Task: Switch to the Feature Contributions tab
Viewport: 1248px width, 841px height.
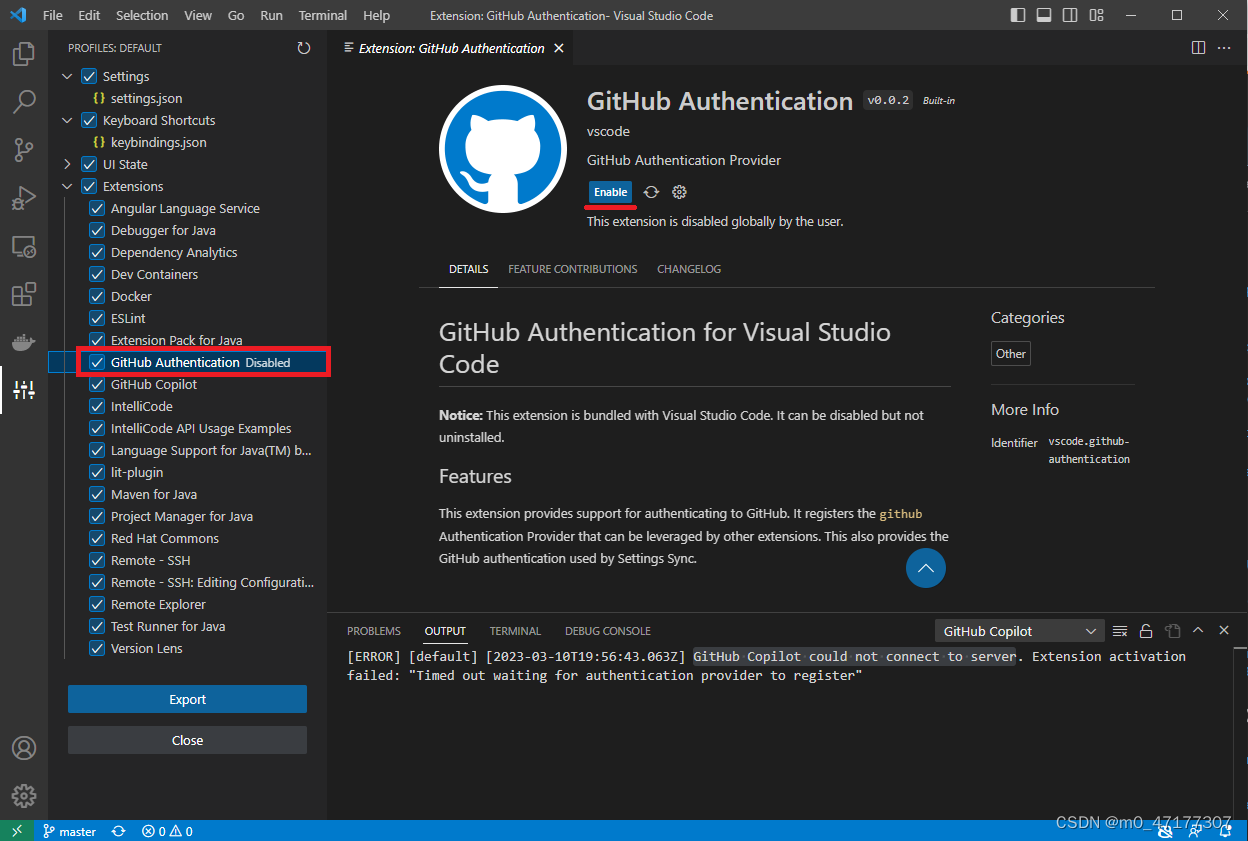Action: 572,269
